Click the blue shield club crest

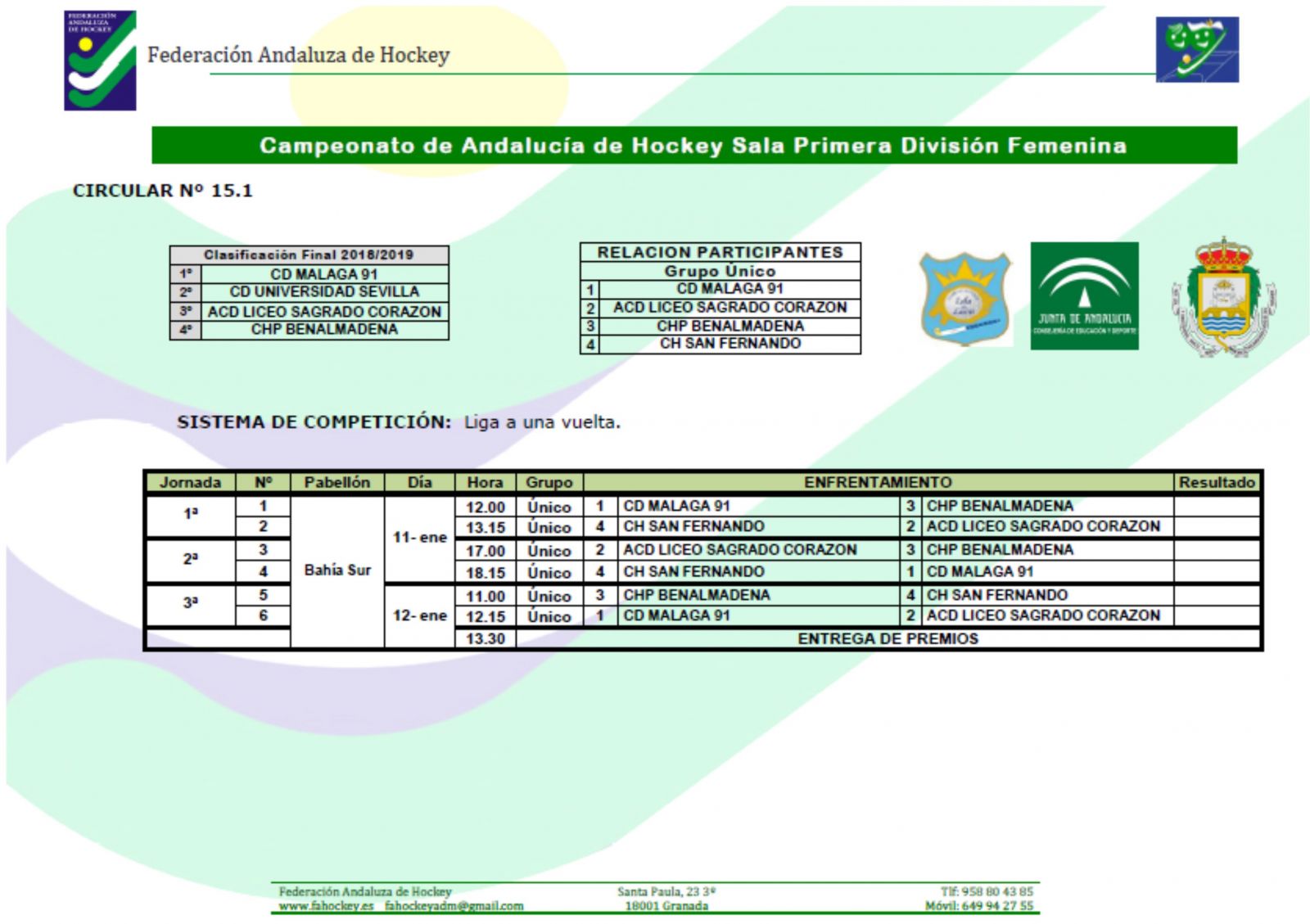pyautogui.click(x=965, y=298)
